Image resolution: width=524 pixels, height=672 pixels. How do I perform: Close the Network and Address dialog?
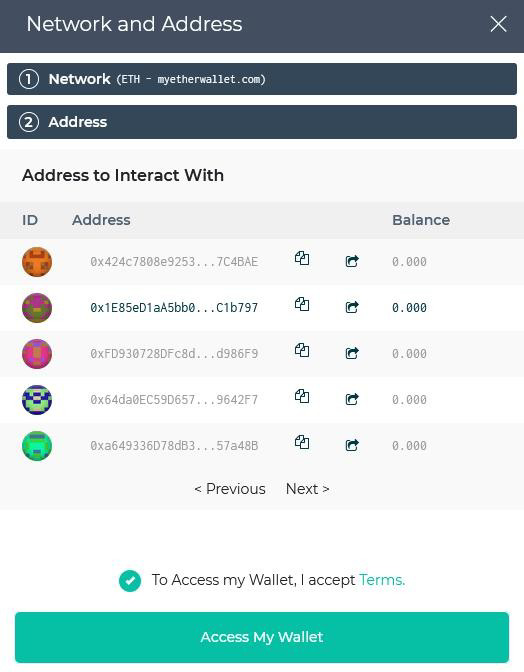pos(498,24)
